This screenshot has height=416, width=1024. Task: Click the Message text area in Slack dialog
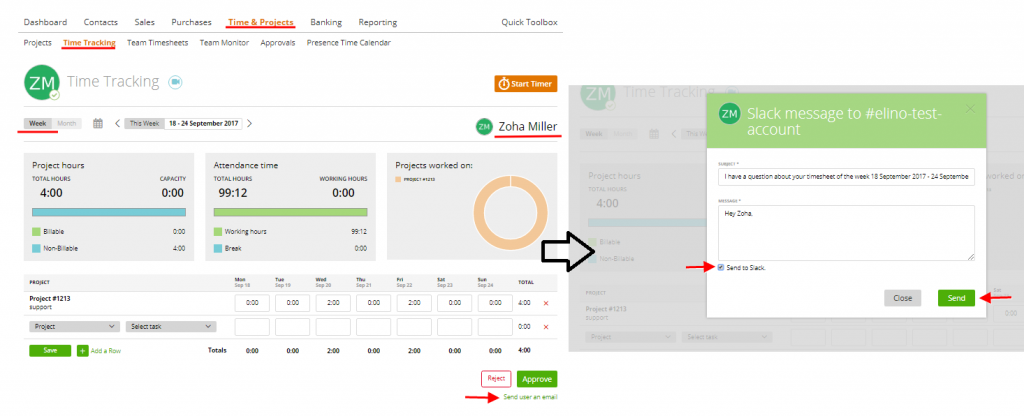pos(846,233)
